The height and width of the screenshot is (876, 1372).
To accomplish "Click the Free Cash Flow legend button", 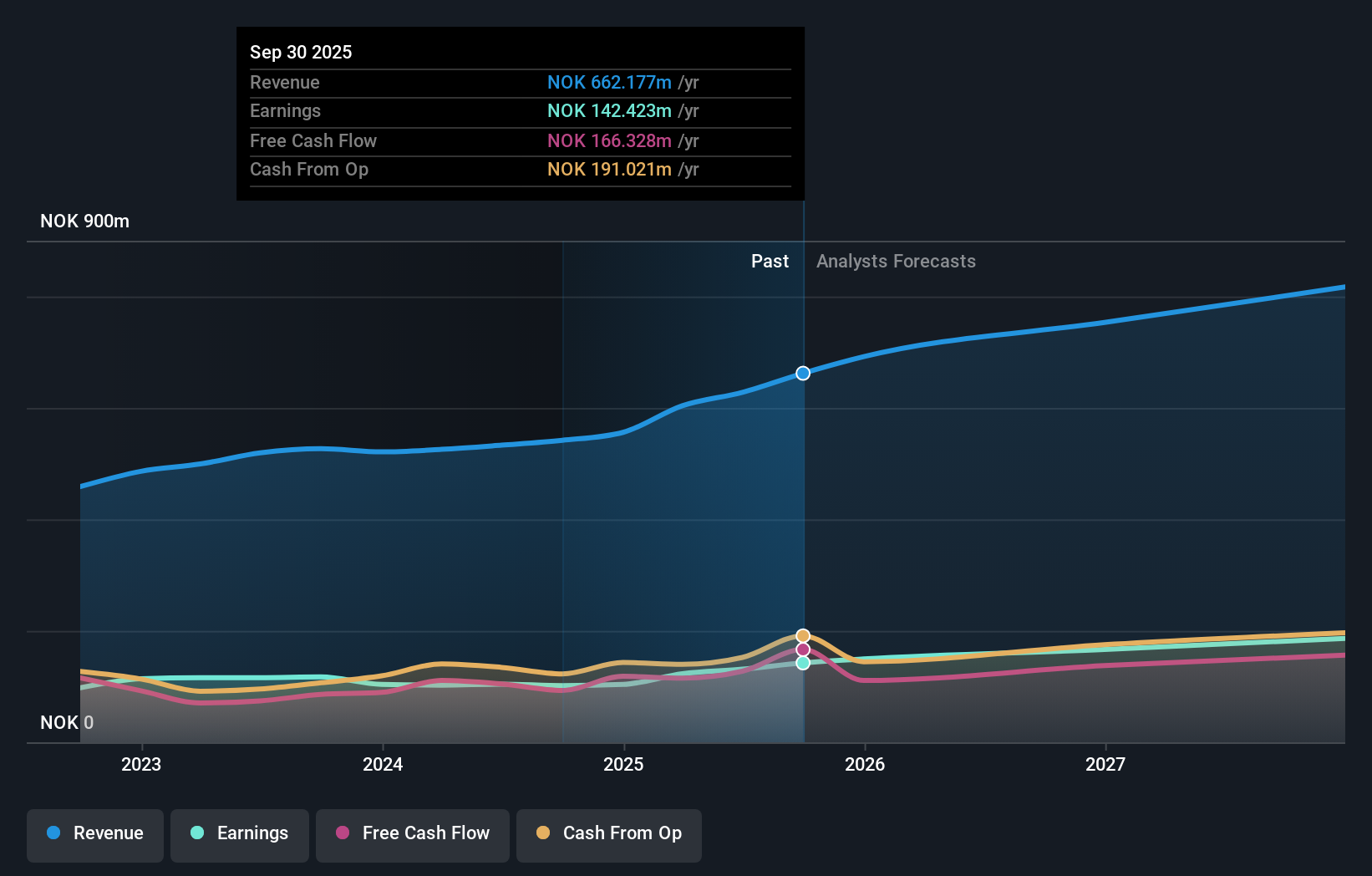I will [412, 833].
